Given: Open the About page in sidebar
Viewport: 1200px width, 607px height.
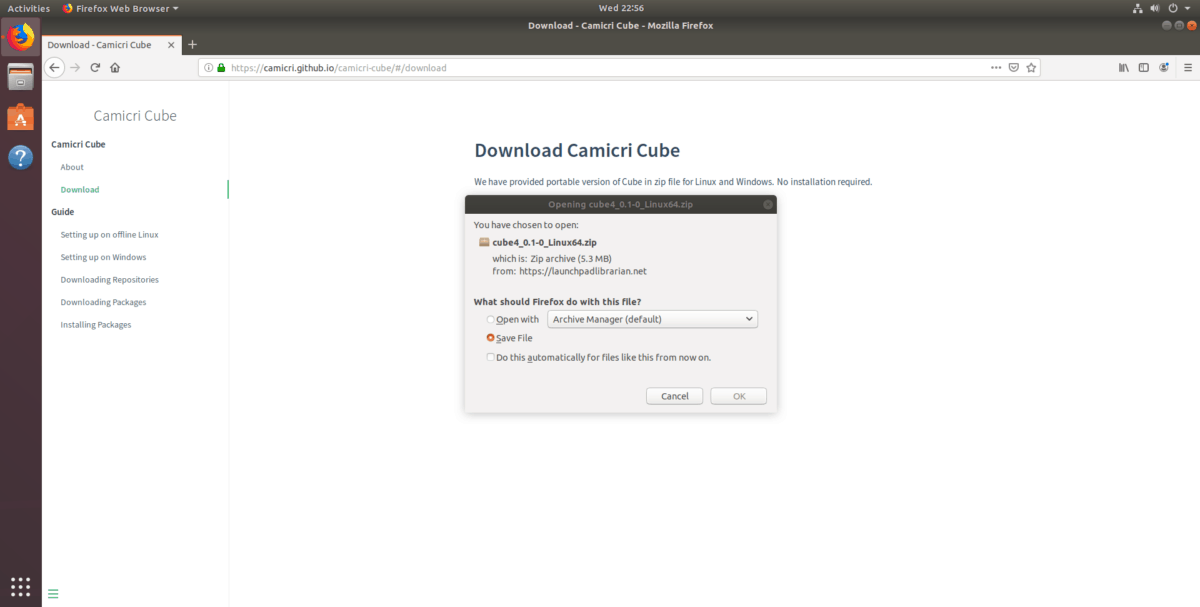Looking at the screenshot, I should click(72, 167).
